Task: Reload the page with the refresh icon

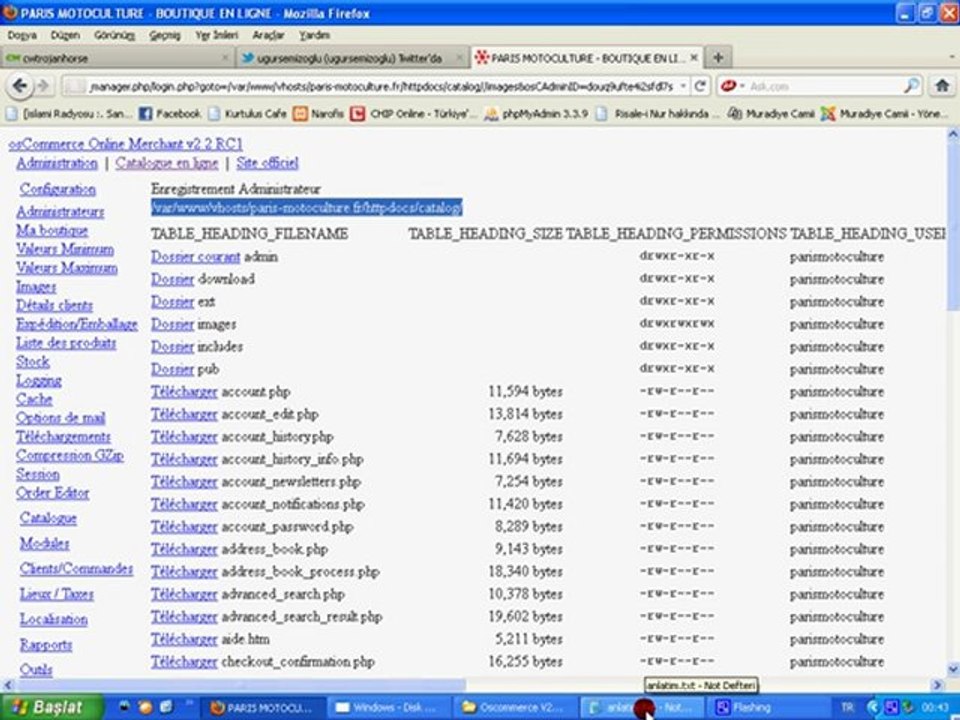Action: coord(700,86)
